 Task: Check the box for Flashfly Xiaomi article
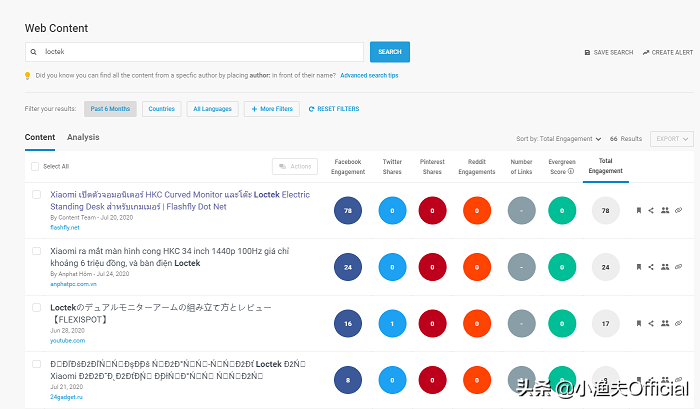click(36, 195)
